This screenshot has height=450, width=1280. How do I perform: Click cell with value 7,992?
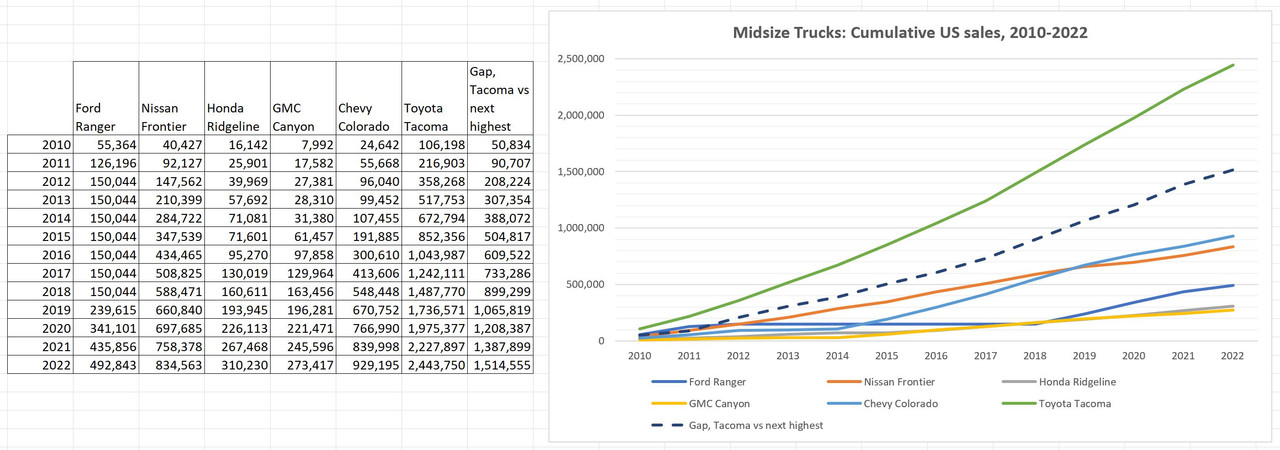302,145
